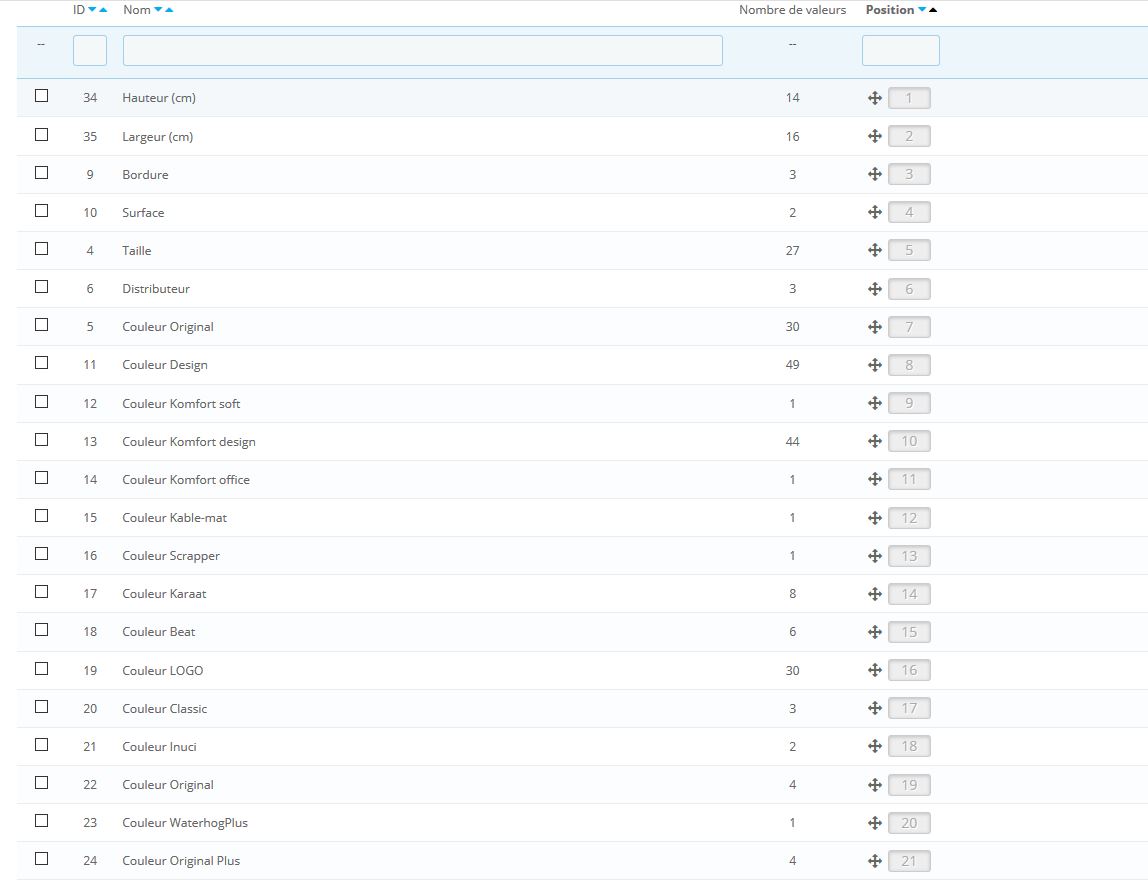Image resolution: width=1148 pixels, height=884 pixels.
Task: Click move handle for Couleur Beat row
Action: 874,633
